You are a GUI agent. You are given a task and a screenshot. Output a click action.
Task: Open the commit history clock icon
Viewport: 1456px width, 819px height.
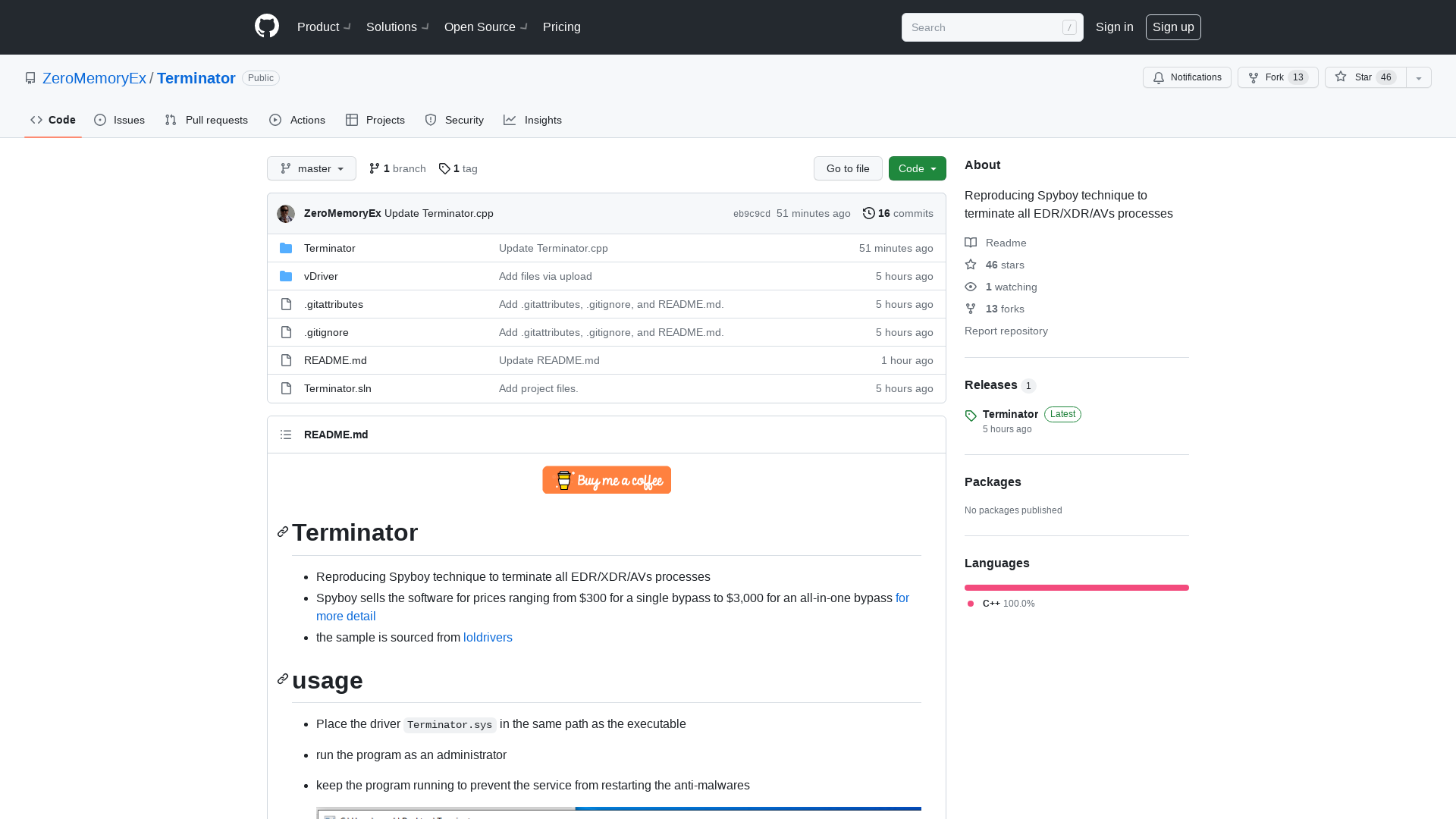pyautogui.click(x=869, y=213)
